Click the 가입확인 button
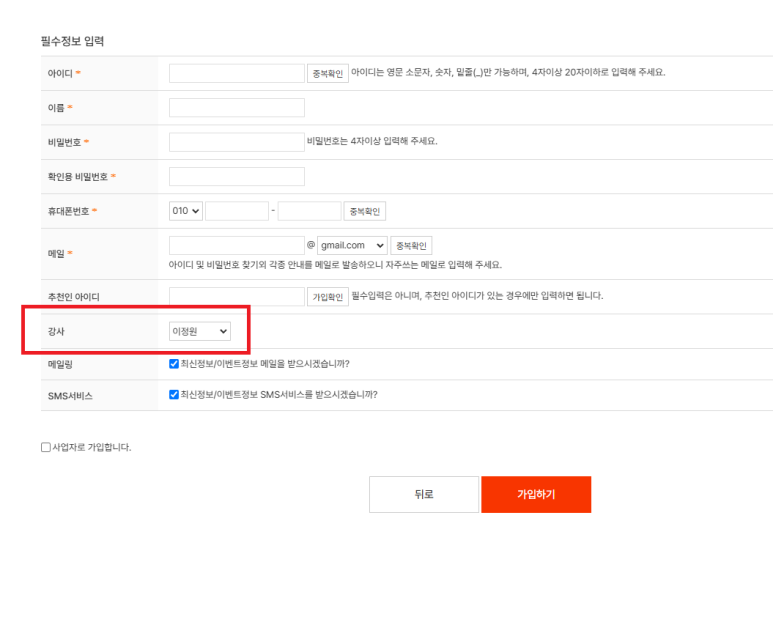Image resolution: width=773 pixels, height=636 pixels. click(328, 297)
